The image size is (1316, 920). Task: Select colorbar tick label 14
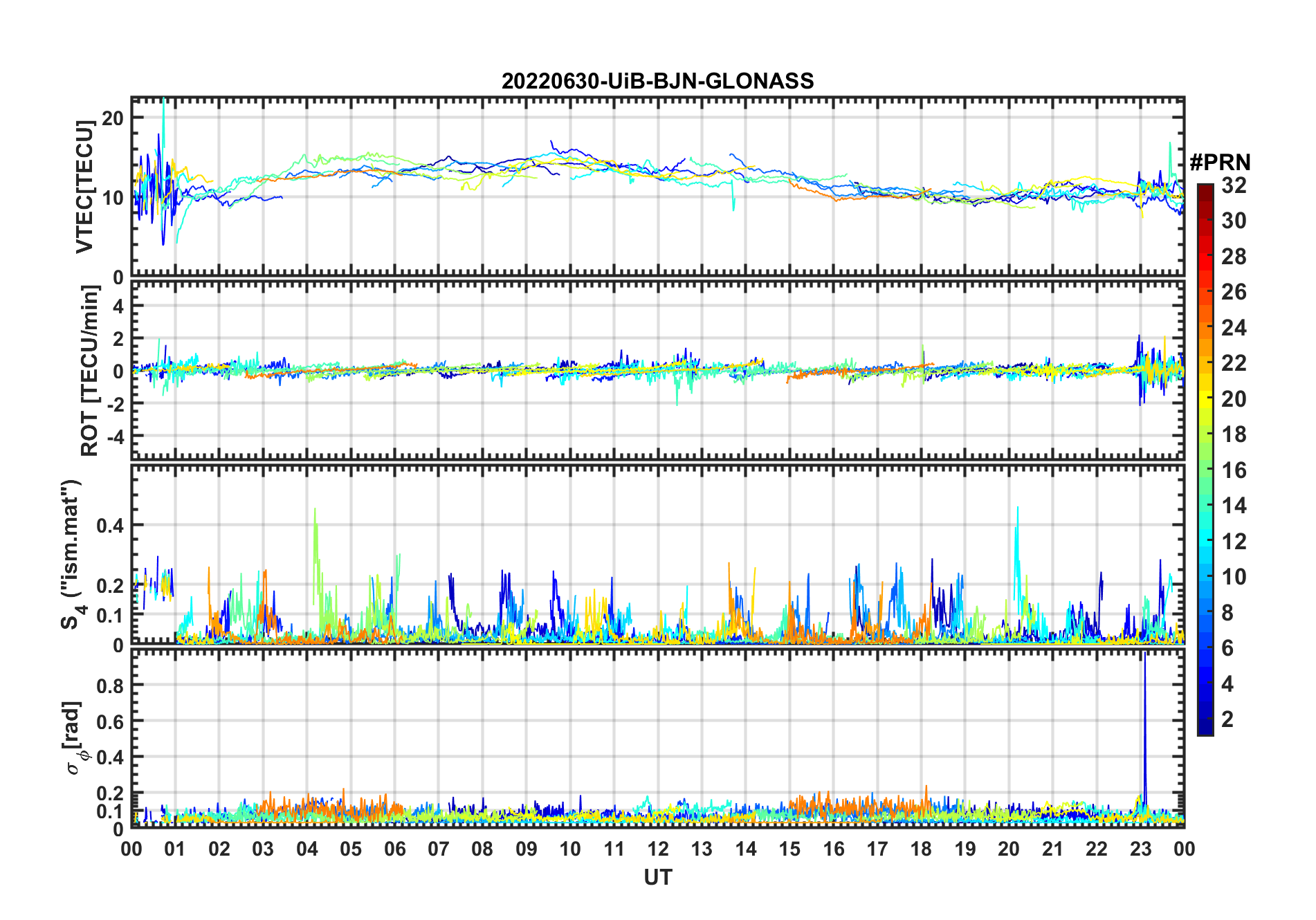coord(1234,506)
